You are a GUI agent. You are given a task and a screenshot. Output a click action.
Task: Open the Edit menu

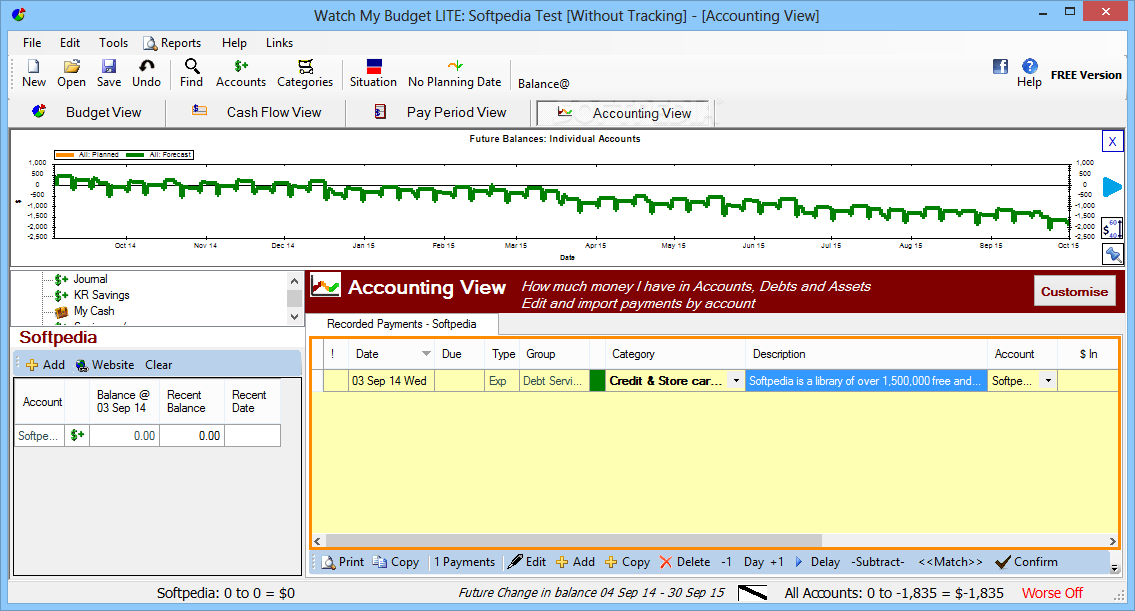(x=70, y=43)
